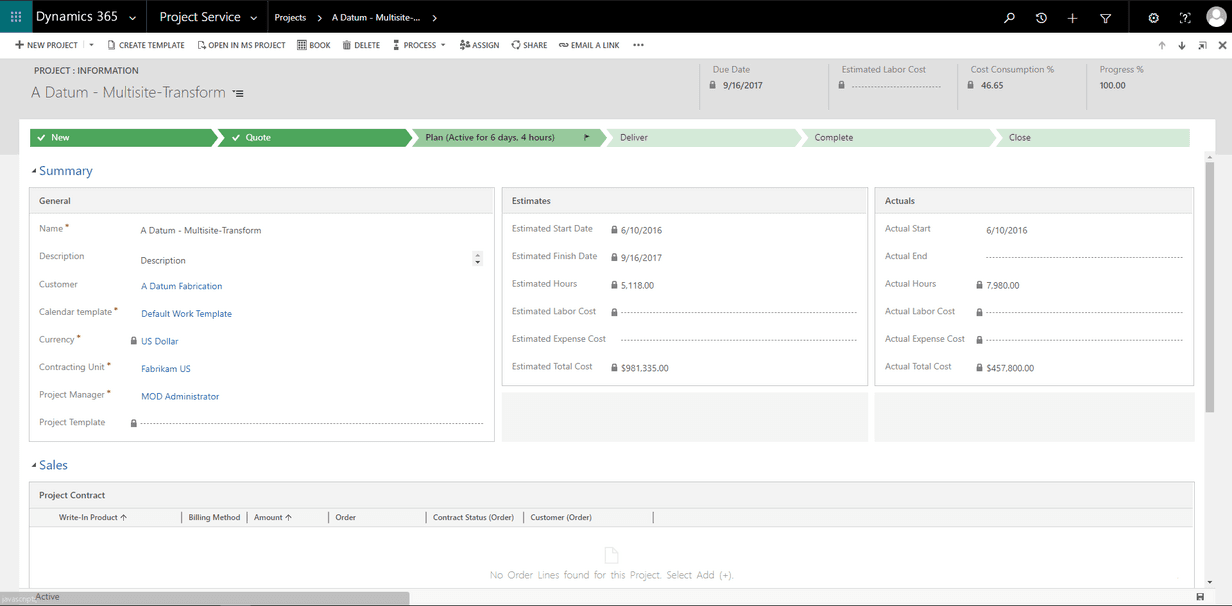This screenshot has height=606, width=1232.
Task: Click the search magnifier icon
Action: [1010, 18]
